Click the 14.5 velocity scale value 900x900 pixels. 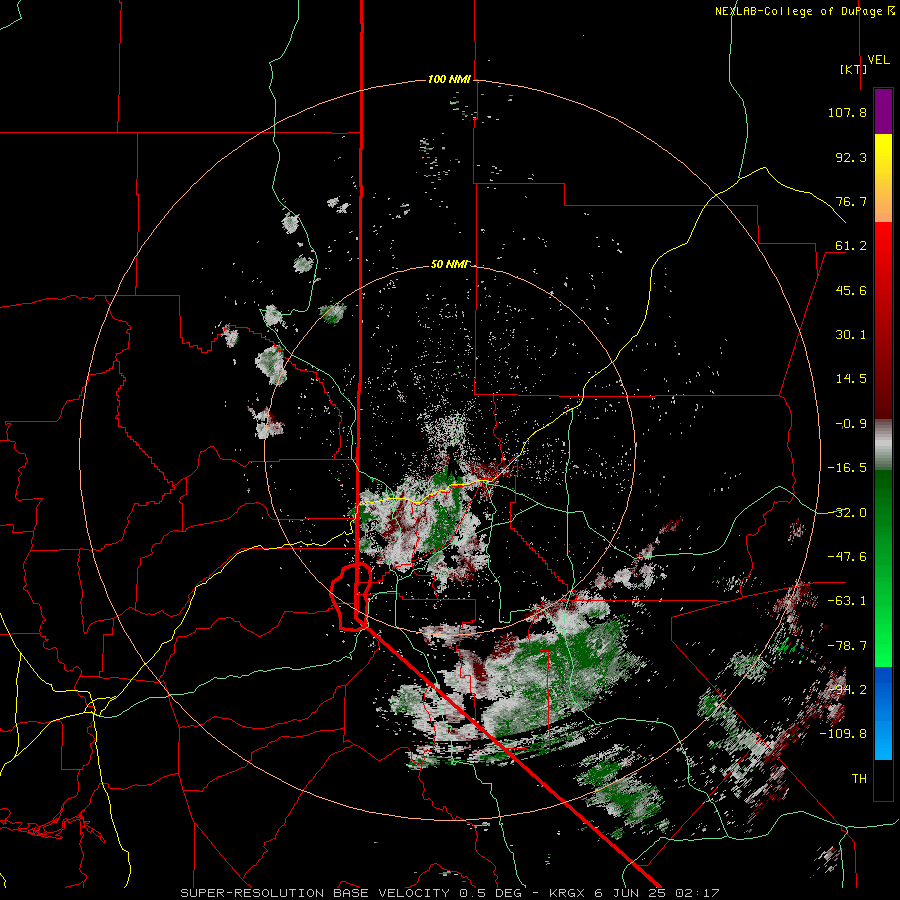click(851, 379)
